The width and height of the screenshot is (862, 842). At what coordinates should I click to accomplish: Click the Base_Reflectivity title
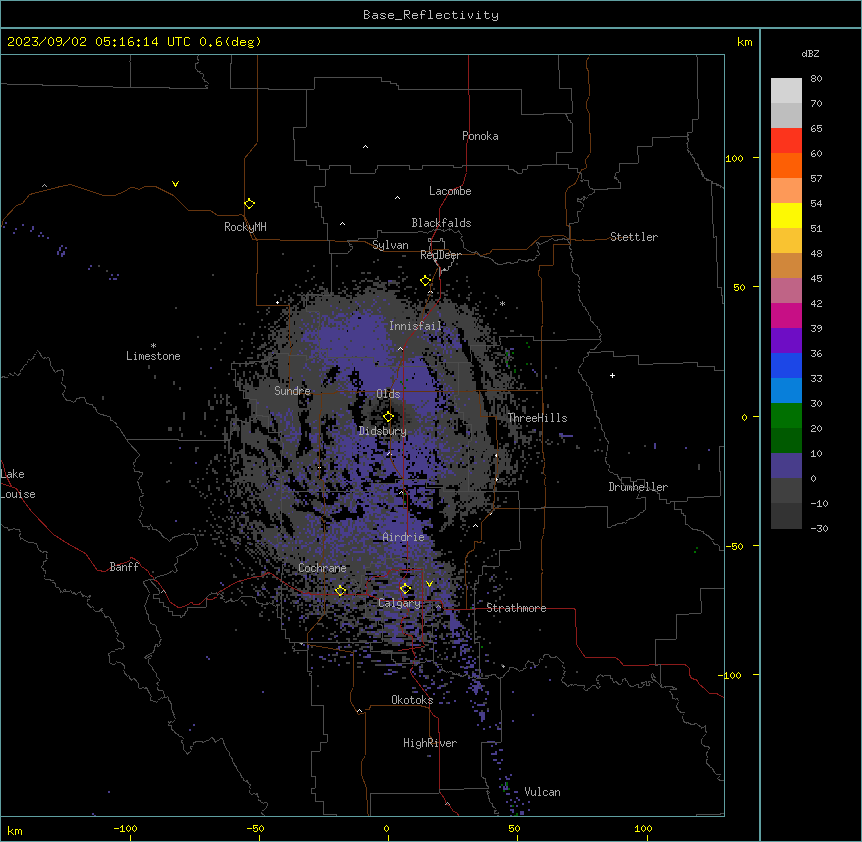click(431, 15)
